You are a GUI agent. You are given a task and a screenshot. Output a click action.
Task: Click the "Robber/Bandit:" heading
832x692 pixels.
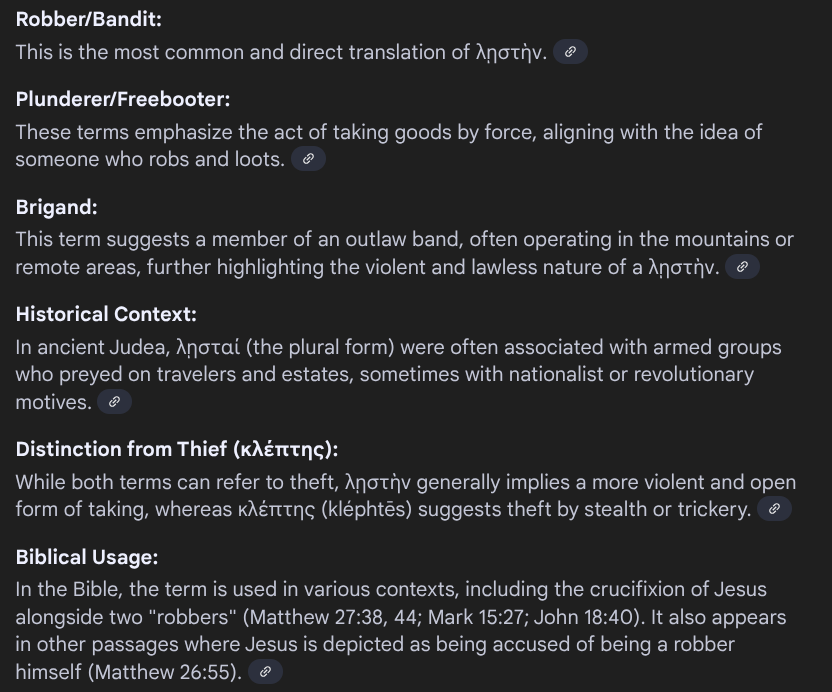88,19
